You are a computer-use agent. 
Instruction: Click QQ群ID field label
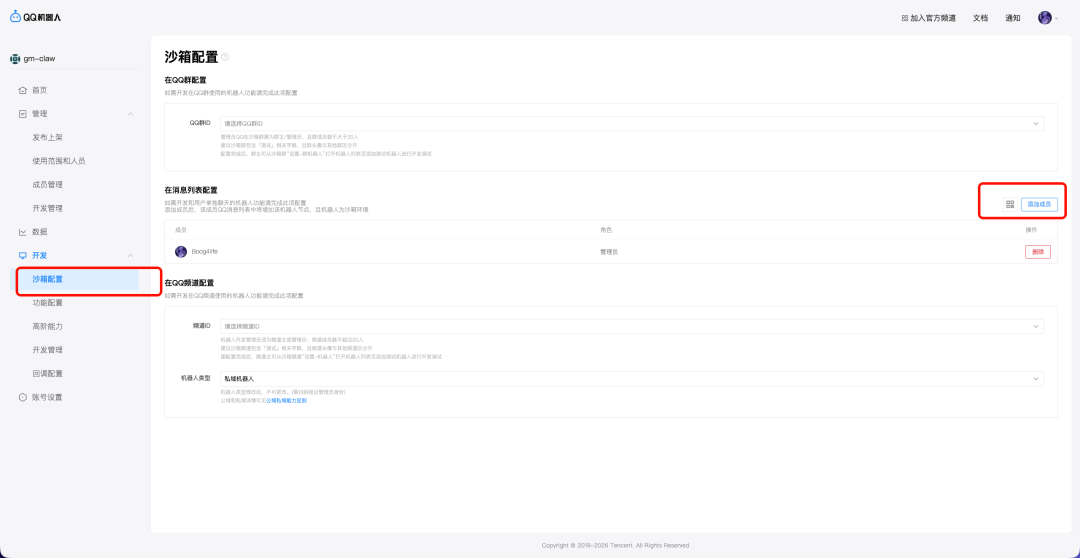(200, 123)
